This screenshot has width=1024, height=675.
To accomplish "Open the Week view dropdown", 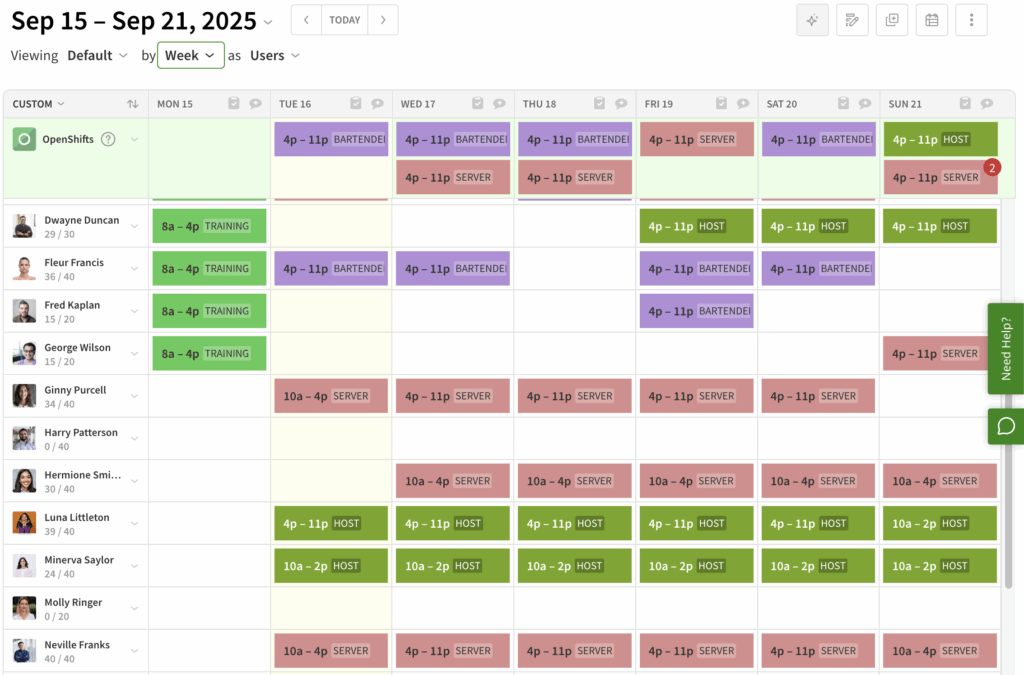I will [x=191, y=55].
